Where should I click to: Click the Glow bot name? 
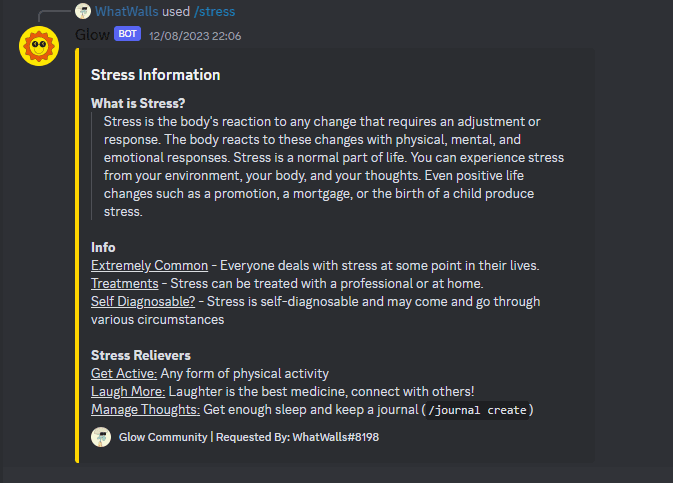point(92,35)
